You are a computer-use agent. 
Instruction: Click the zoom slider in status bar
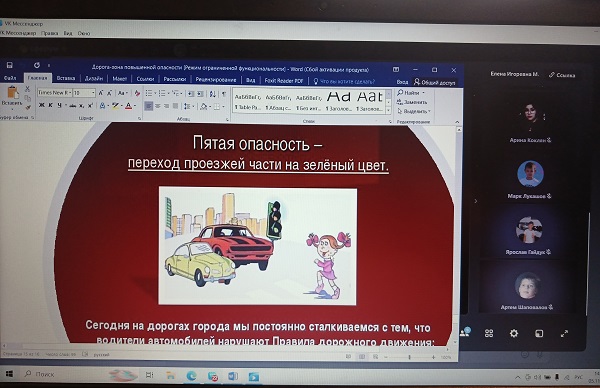click(409, 357)
